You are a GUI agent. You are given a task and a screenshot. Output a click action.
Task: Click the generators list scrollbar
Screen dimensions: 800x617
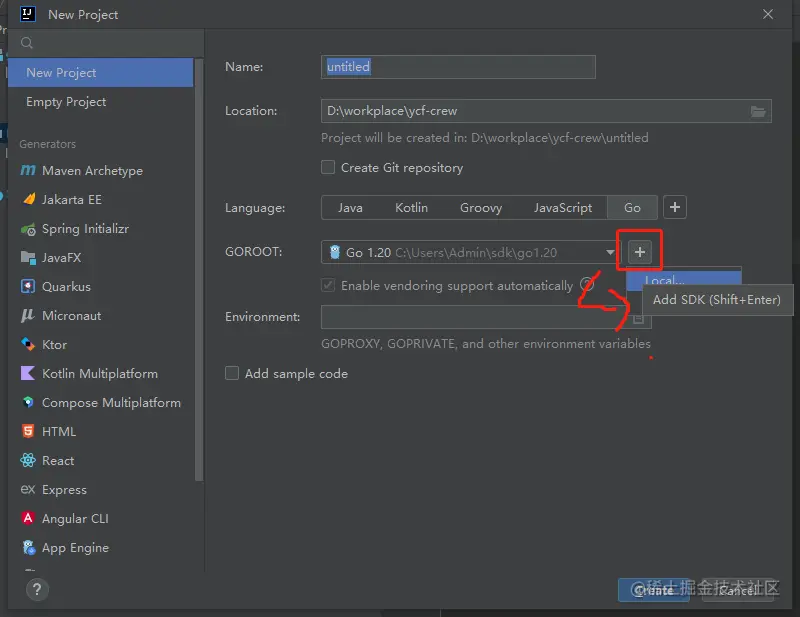(x=199, y=269)
